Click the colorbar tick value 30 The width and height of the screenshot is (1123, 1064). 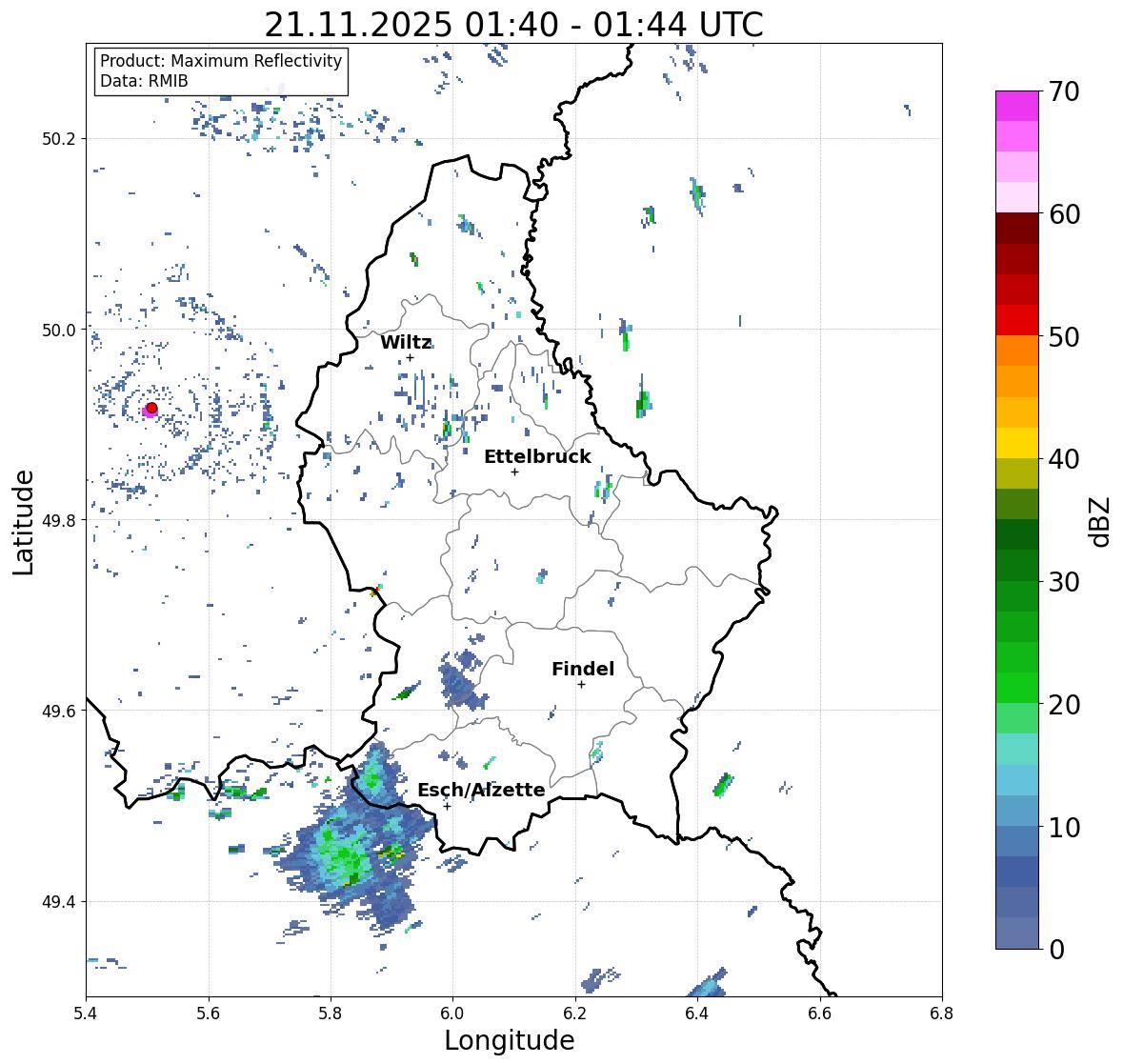point(1064,582)
